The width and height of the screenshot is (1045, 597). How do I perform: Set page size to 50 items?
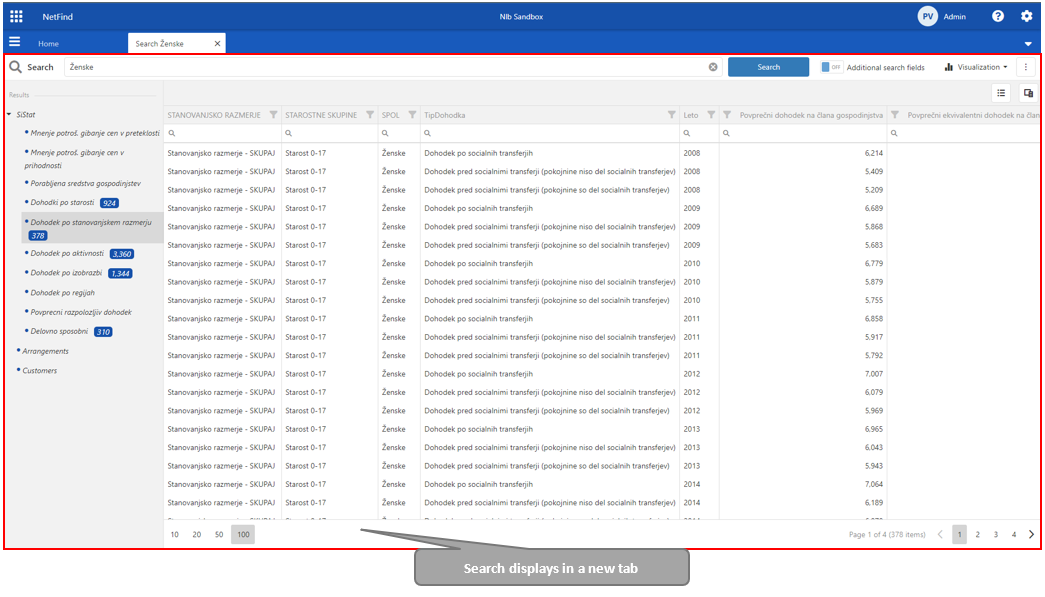[x=219, y=535]
